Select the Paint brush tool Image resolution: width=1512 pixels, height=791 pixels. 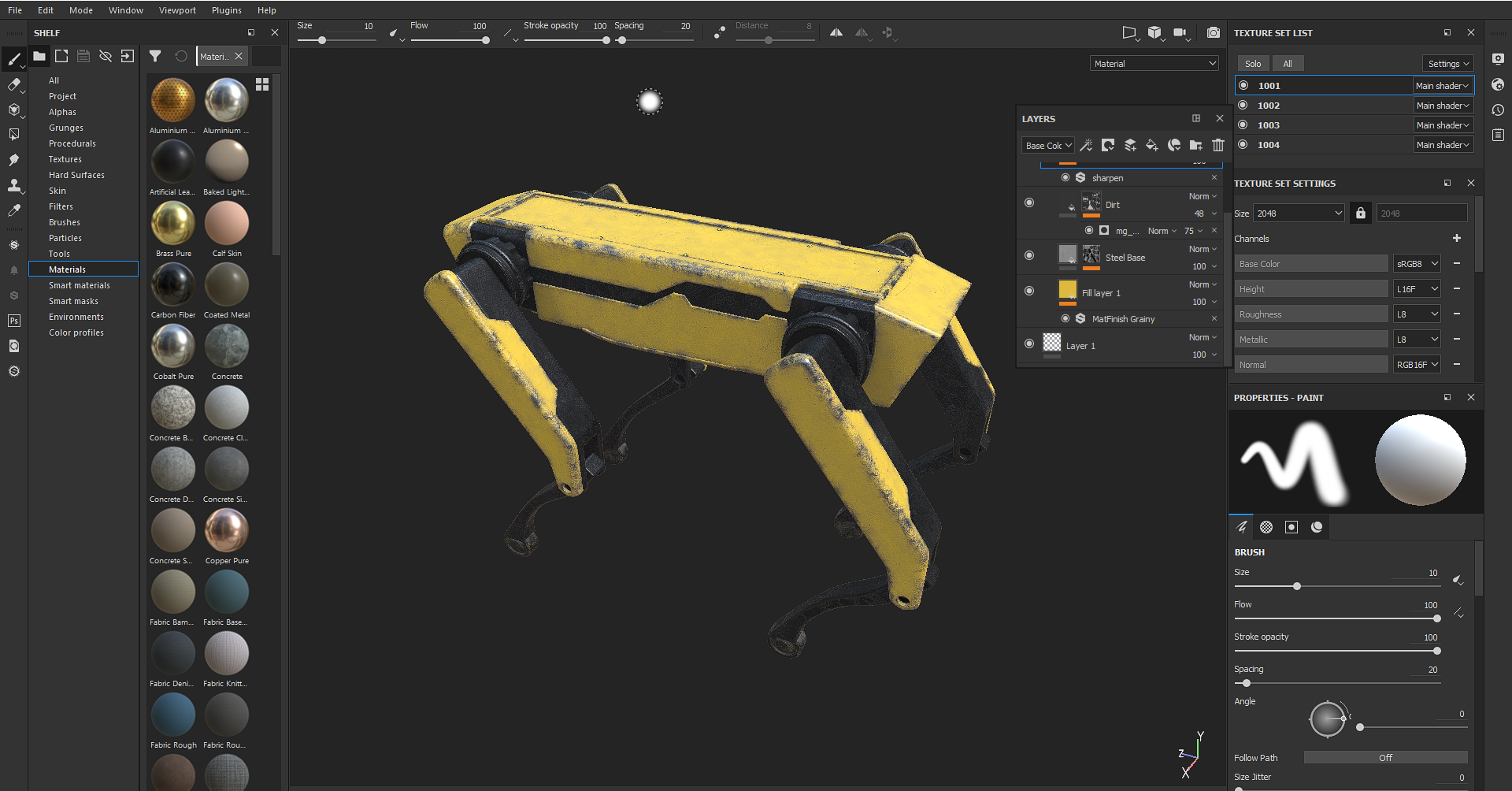click(x=14, y=59)
